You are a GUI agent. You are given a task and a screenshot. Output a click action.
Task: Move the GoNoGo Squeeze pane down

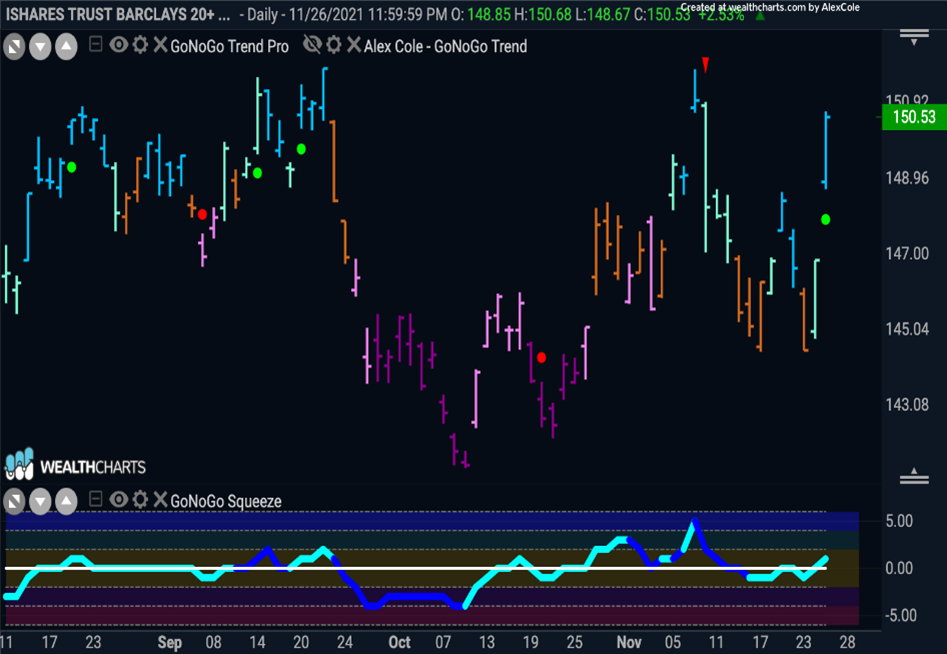[40, 501]
